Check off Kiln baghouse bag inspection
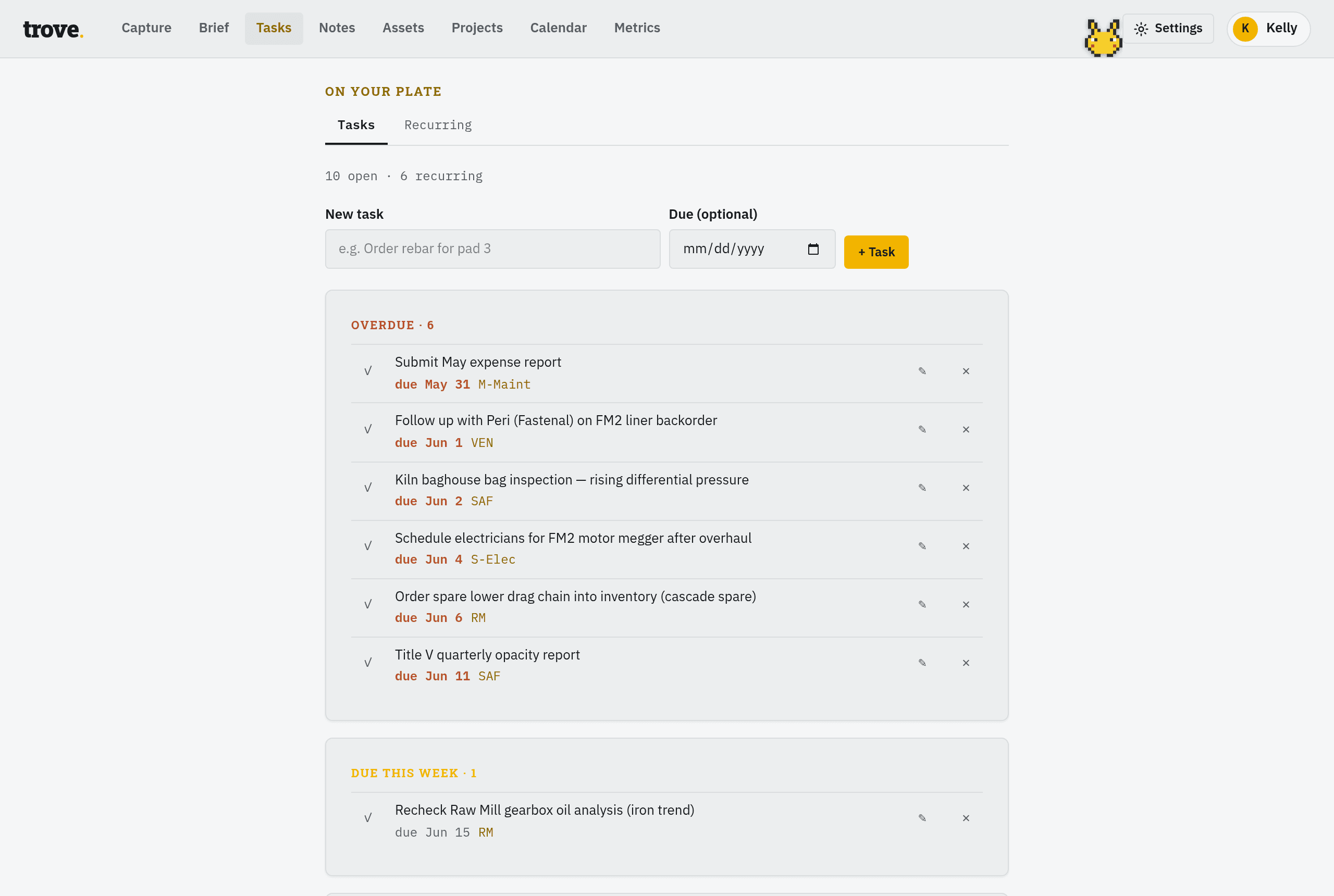 (x=368, y=488)
